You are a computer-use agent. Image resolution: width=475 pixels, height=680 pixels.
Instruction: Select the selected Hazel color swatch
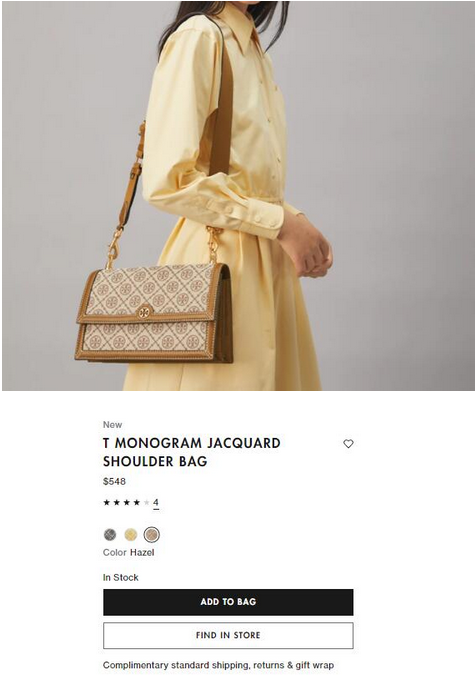pos(152,535)
